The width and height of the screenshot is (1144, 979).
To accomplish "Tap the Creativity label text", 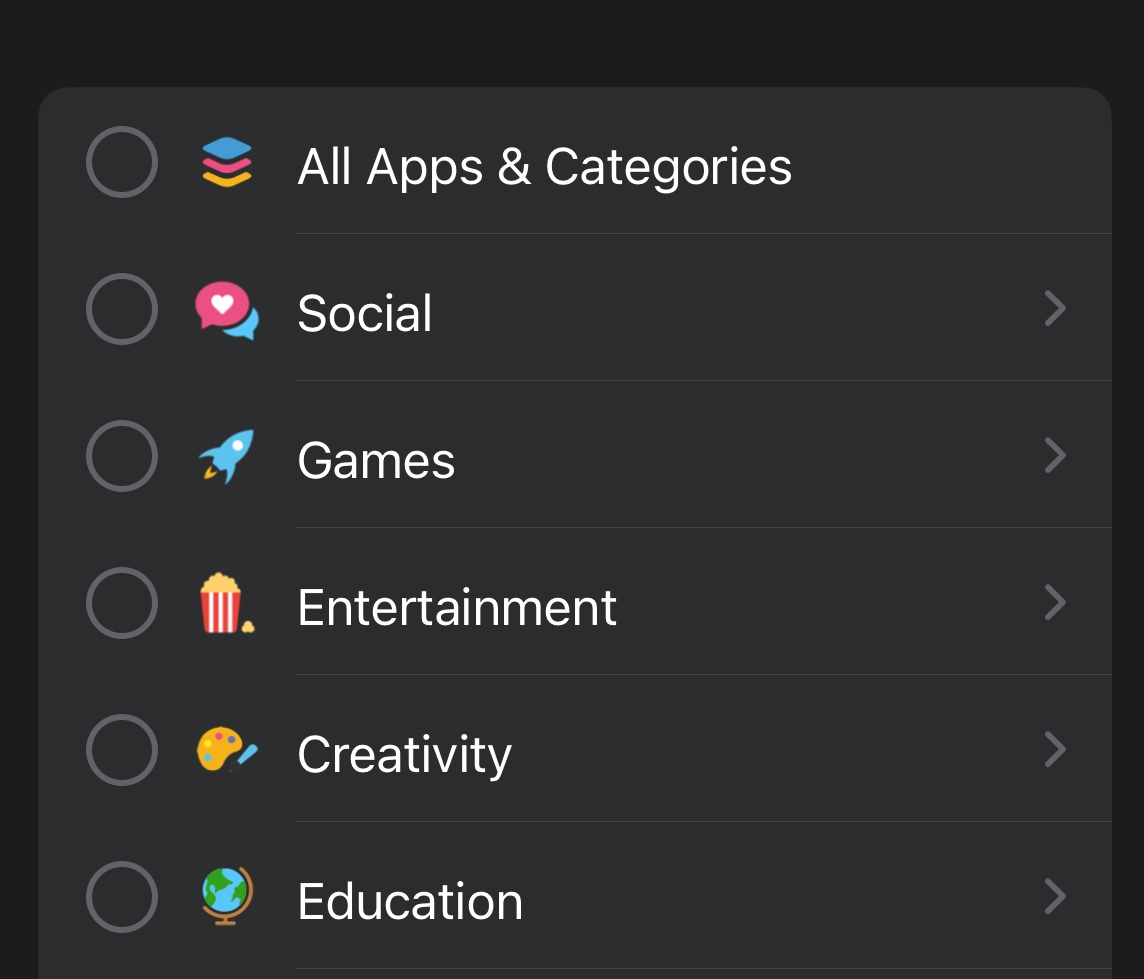I will tap(405, 755).
